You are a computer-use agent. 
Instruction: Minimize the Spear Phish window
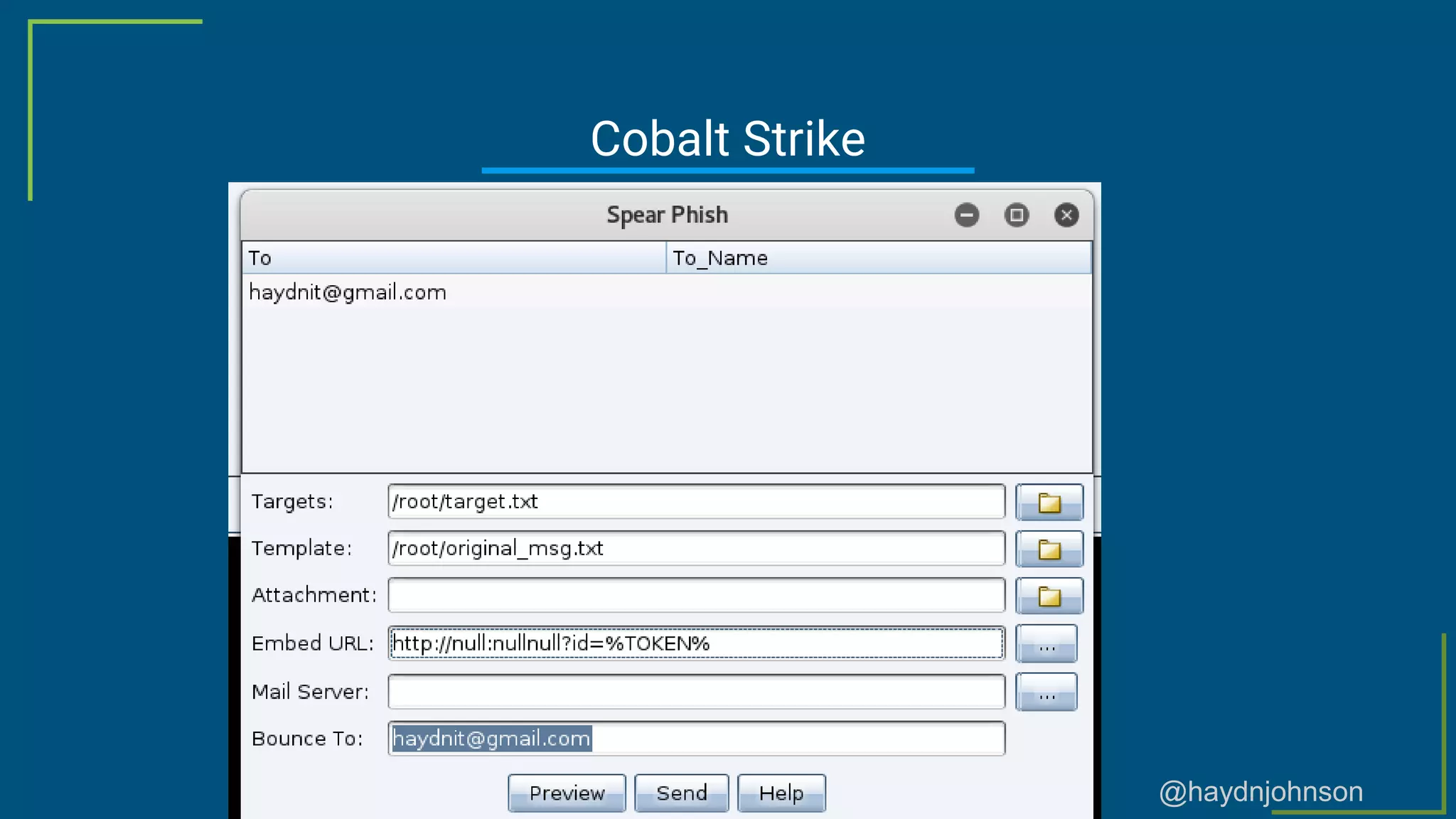click(967, 215)
